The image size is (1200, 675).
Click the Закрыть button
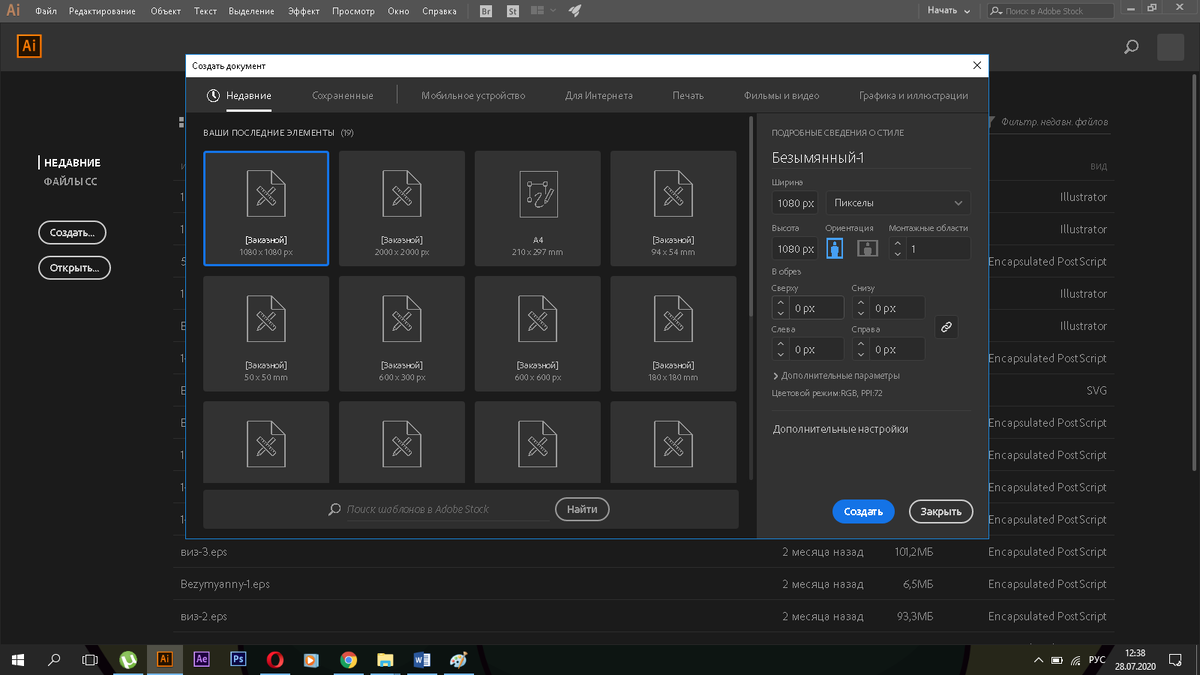coord(941,511)
